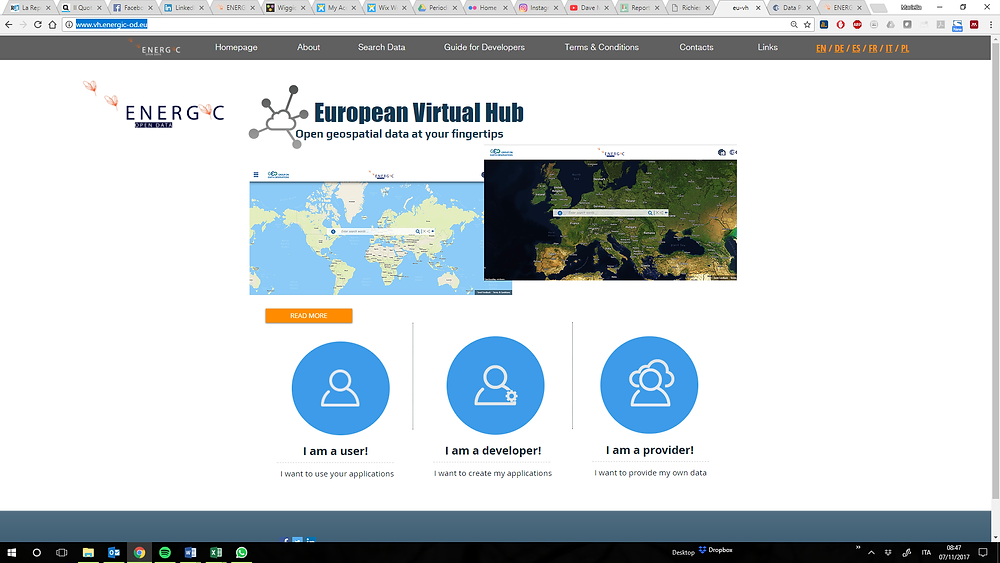Click the orange READ MORE button

pyautogui.click(x=309, y=316)
